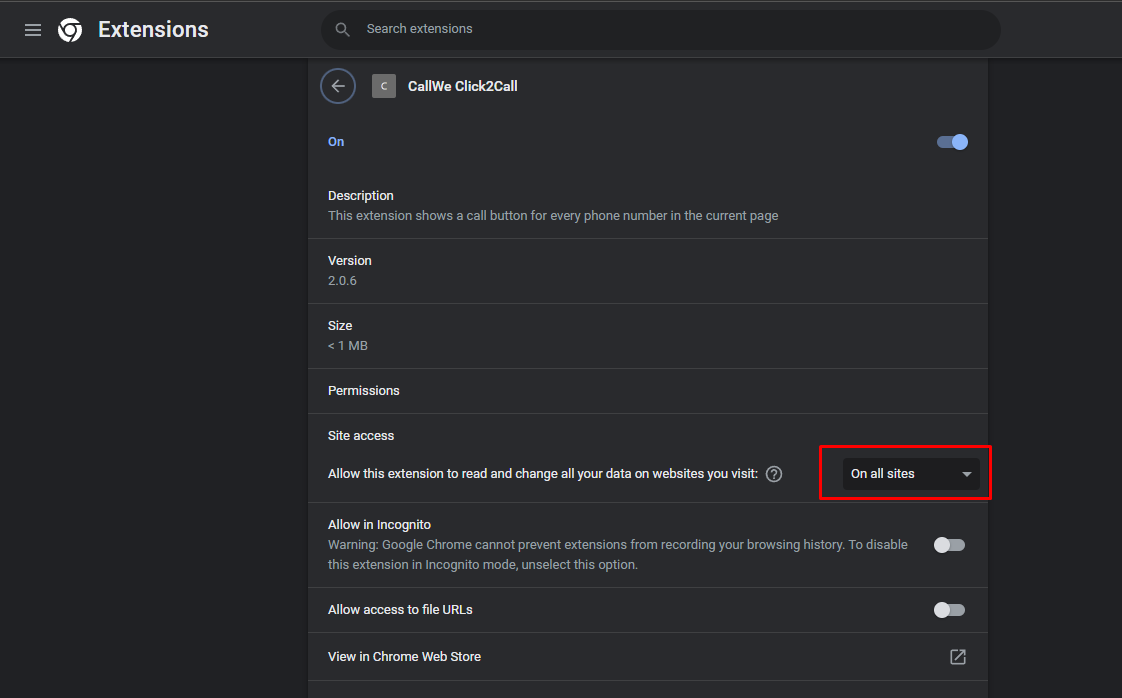The width and height of the screenshot is (1122, 698).
Task: Enable the Allow in Incognito toggle
Action: pyautogui.click(x=950, y=545)
